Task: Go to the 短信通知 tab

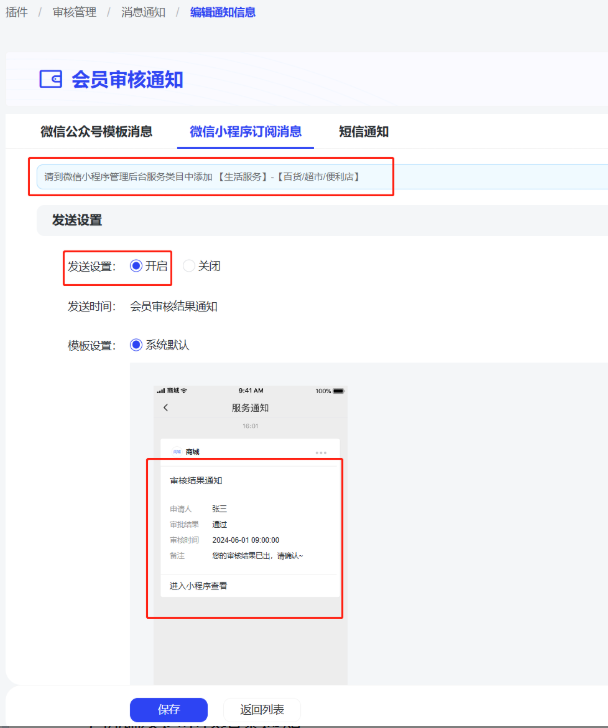Action: pos(363,131)
